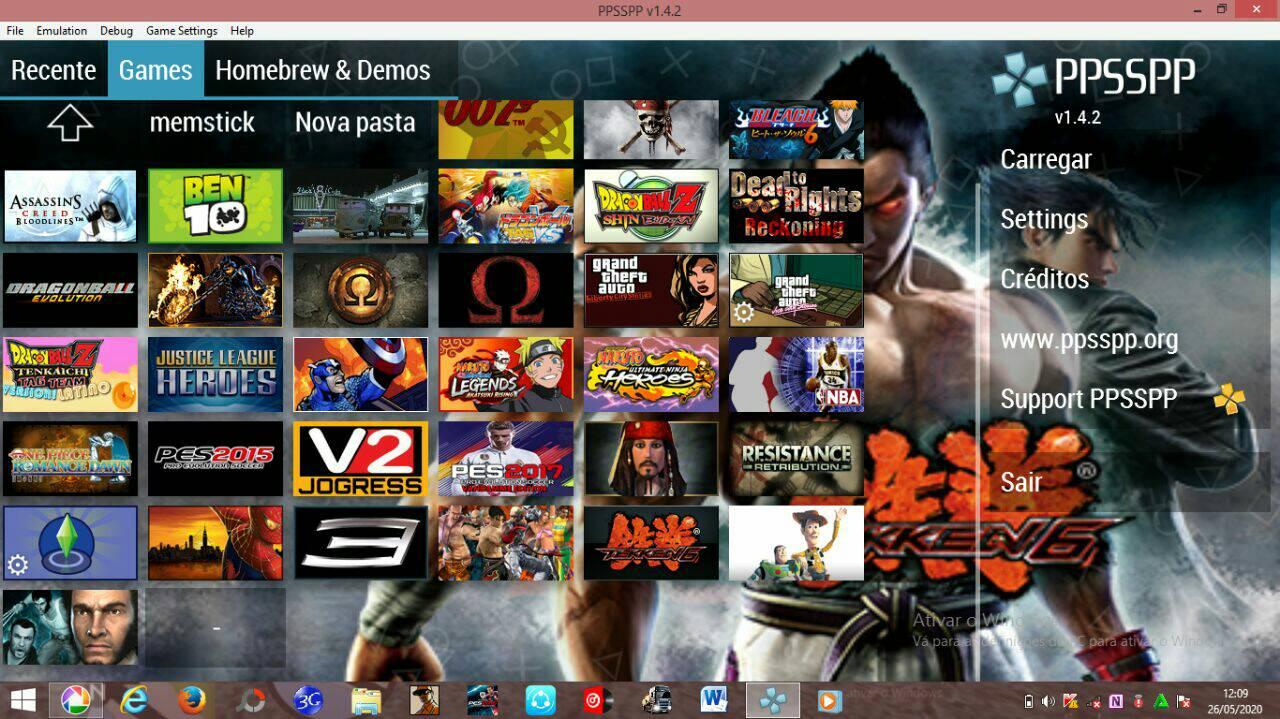Open settings gear on GTA Vice City tile
The height and width of the screenshot is (719, 1280).
[x=743, y=313]
